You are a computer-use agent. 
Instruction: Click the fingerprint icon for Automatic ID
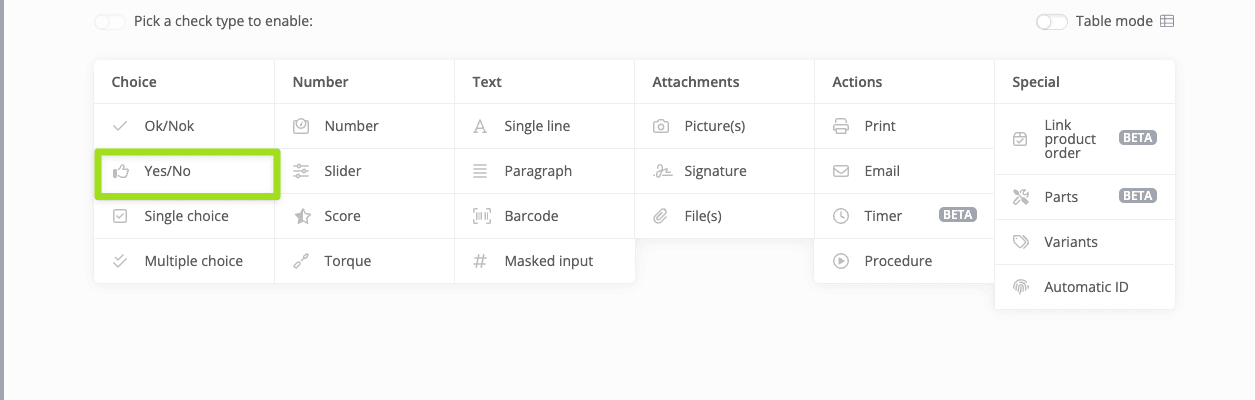pos(1021,287)
